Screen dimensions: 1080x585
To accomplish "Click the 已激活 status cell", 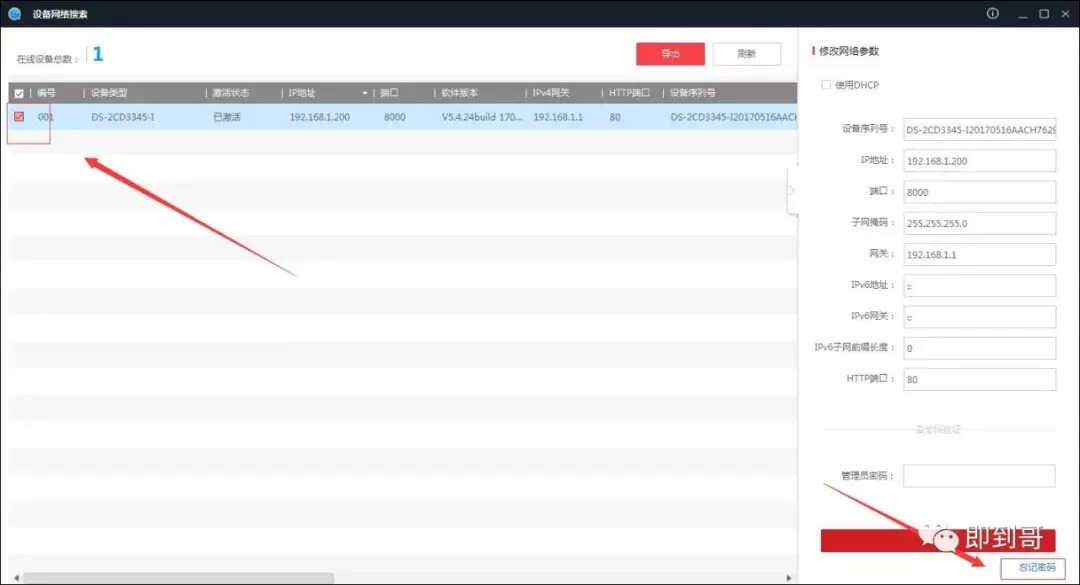I will point(227,117).
